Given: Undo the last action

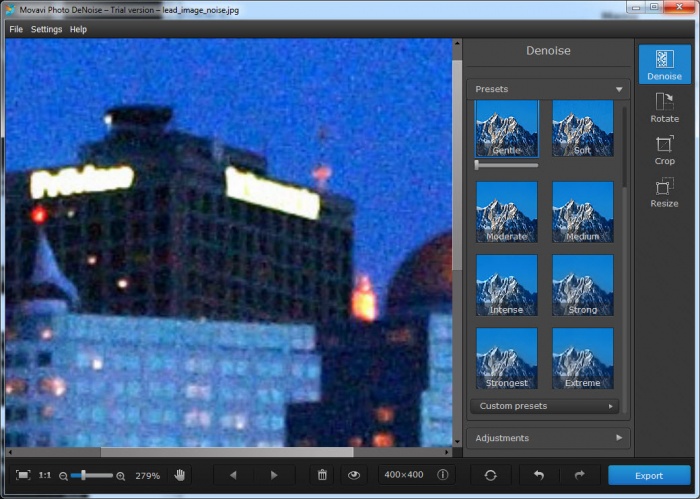Looking at the screenshot, I should [539, 475].
